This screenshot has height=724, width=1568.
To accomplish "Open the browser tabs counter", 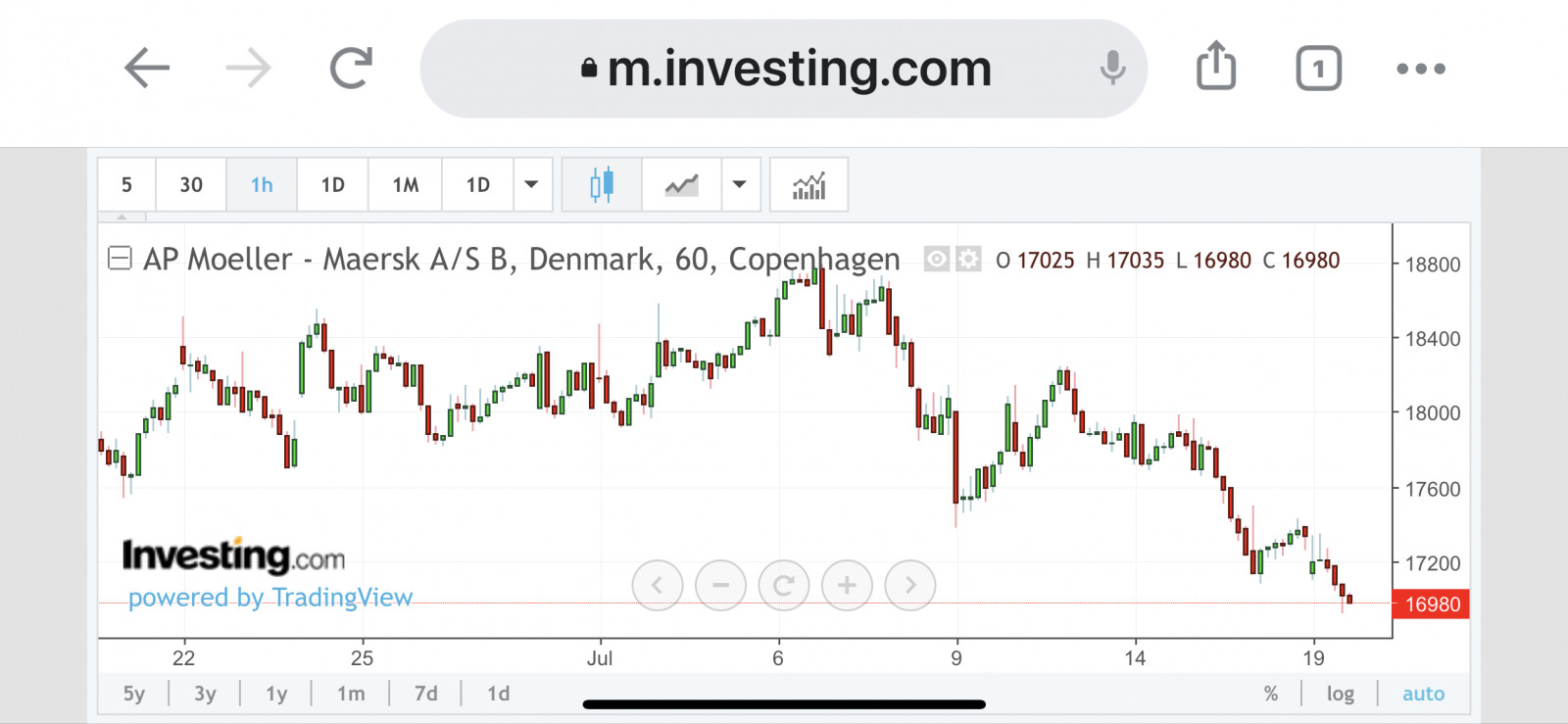I will (1318, 69).
